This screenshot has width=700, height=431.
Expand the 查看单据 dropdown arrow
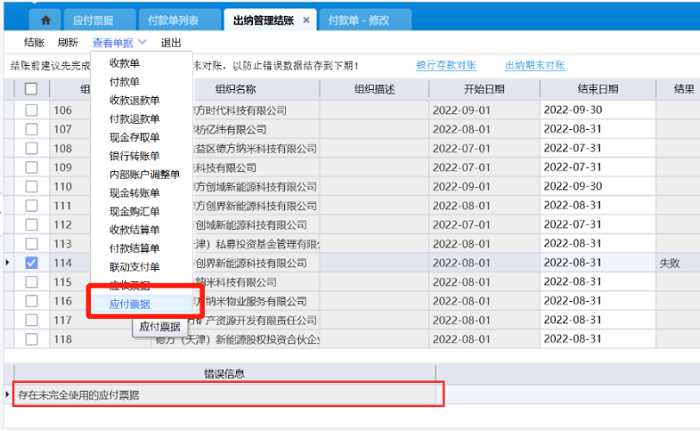click(x=143, y=43)
